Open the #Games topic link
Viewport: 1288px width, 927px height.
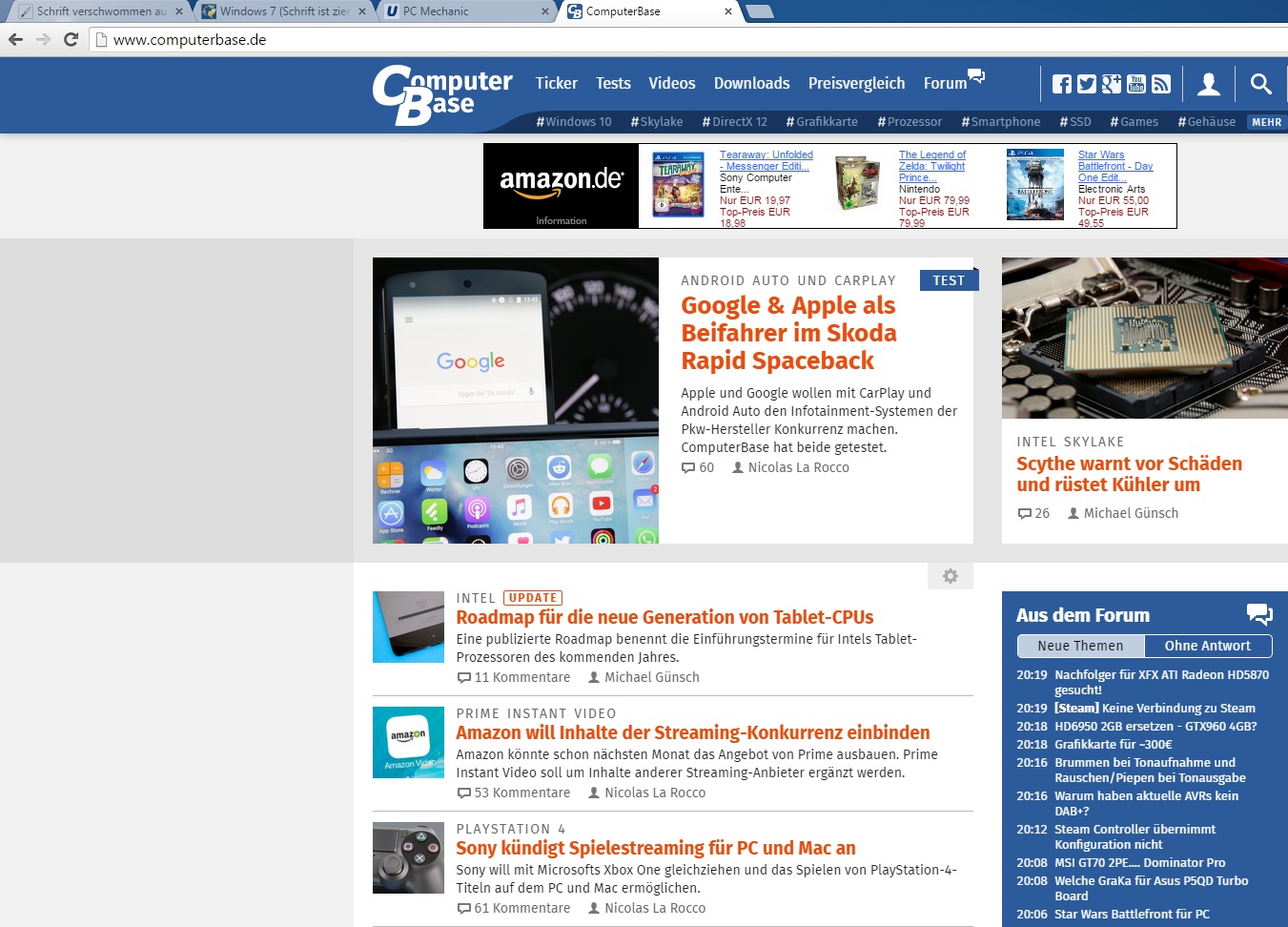(x=1135, y=122)
